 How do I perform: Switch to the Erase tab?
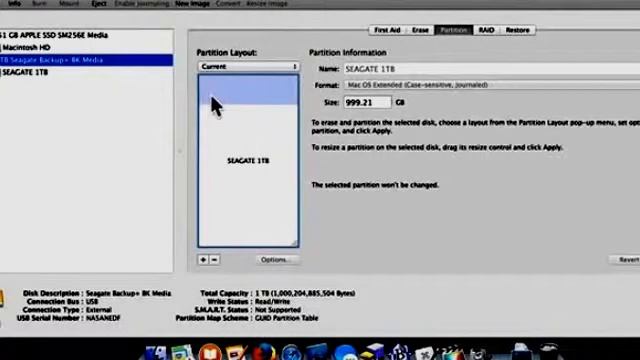pos(420,30)
